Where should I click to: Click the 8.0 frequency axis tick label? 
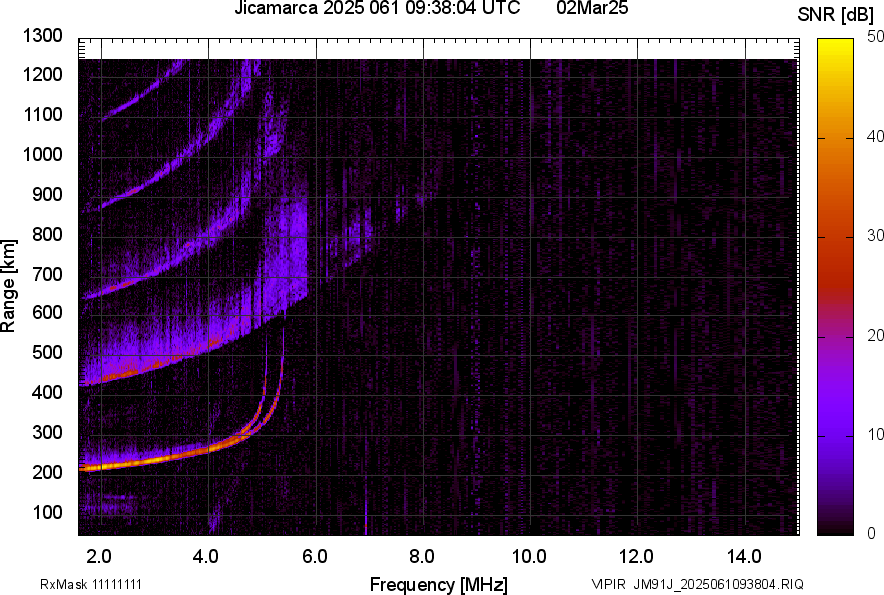pos(423,555)
